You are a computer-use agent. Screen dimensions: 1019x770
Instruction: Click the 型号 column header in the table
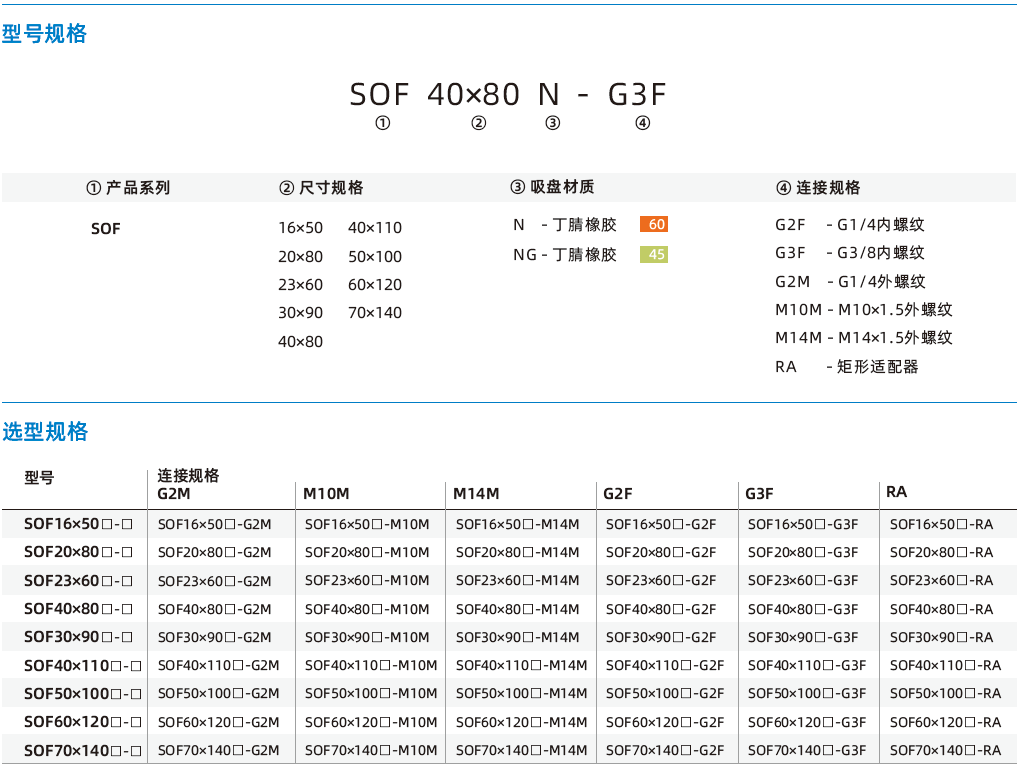(x=39, y=478)
